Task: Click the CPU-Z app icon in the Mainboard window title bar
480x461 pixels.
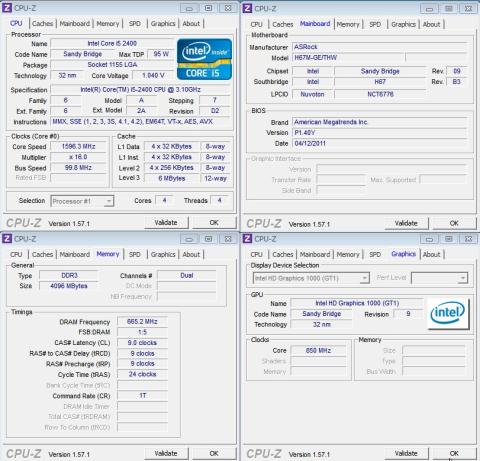Action: [247, 8]
